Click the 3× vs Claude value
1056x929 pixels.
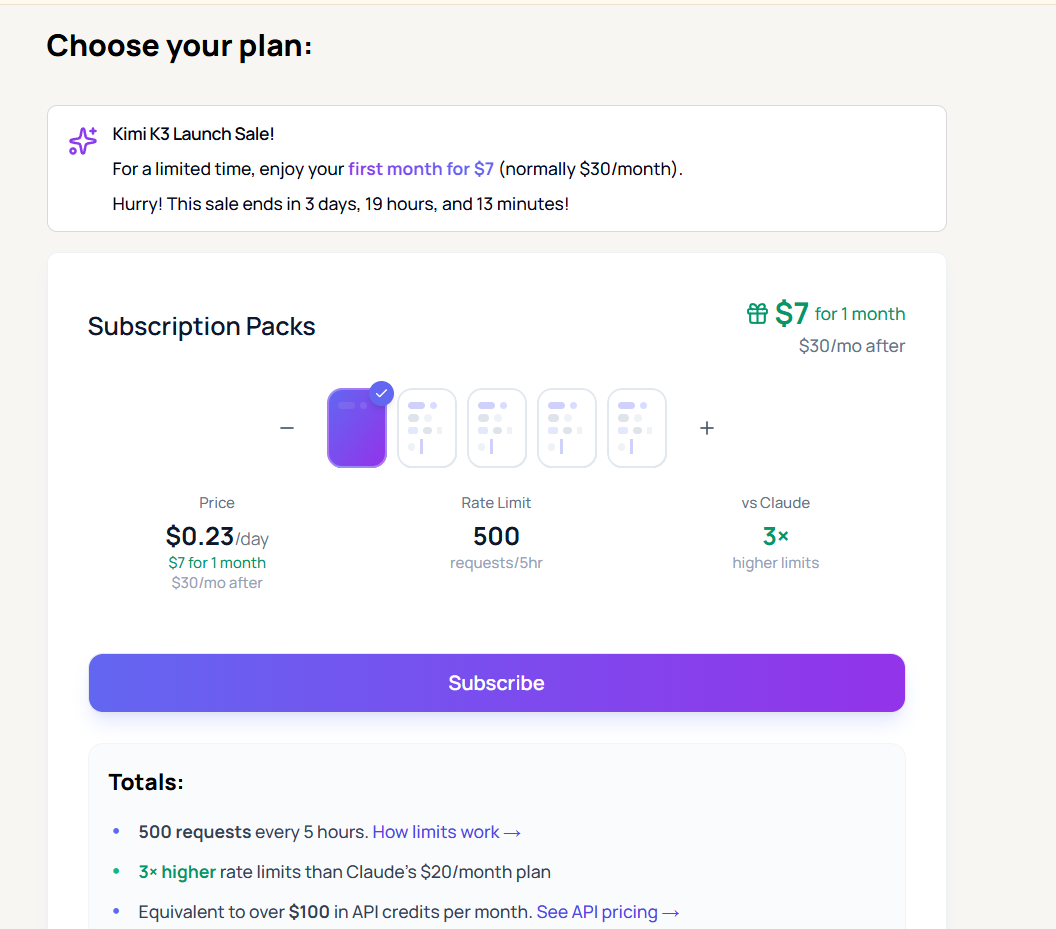[x=775, y=536]
